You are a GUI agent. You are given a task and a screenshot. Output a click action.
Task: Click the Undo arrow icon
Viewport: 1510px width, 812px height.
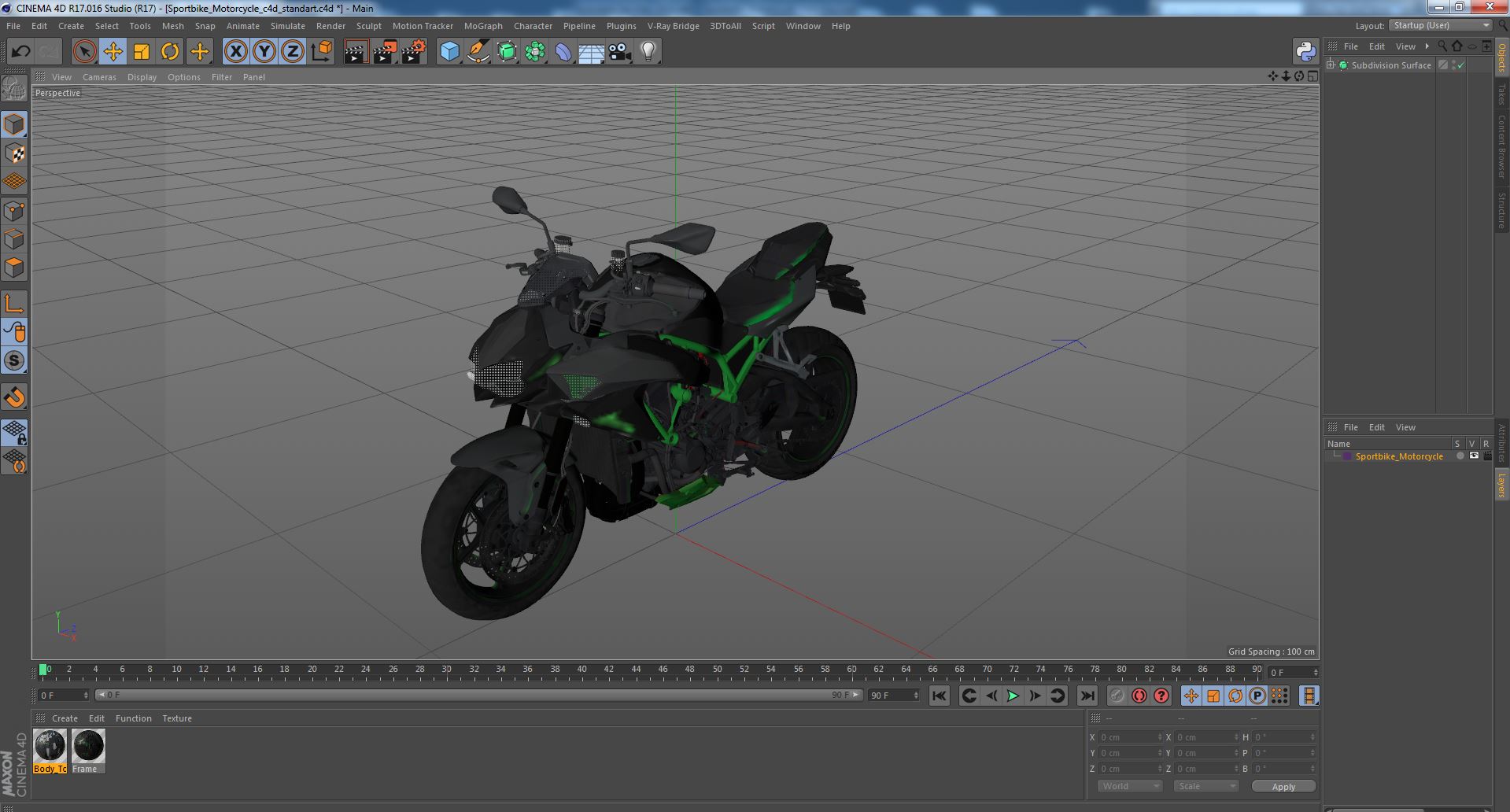(x=20, y=52)
